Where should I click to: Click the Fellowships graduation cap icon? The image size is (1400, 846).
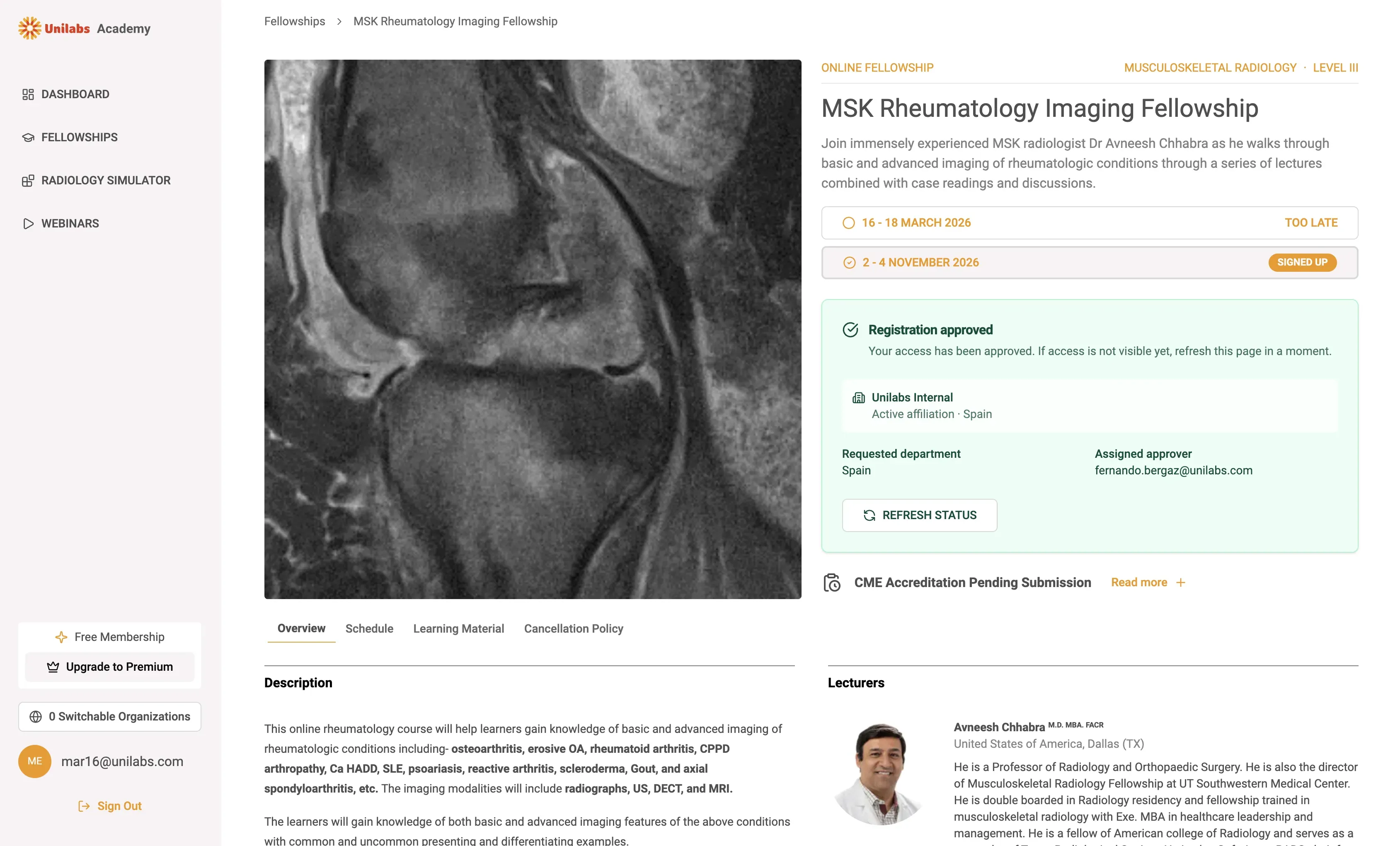28,138
